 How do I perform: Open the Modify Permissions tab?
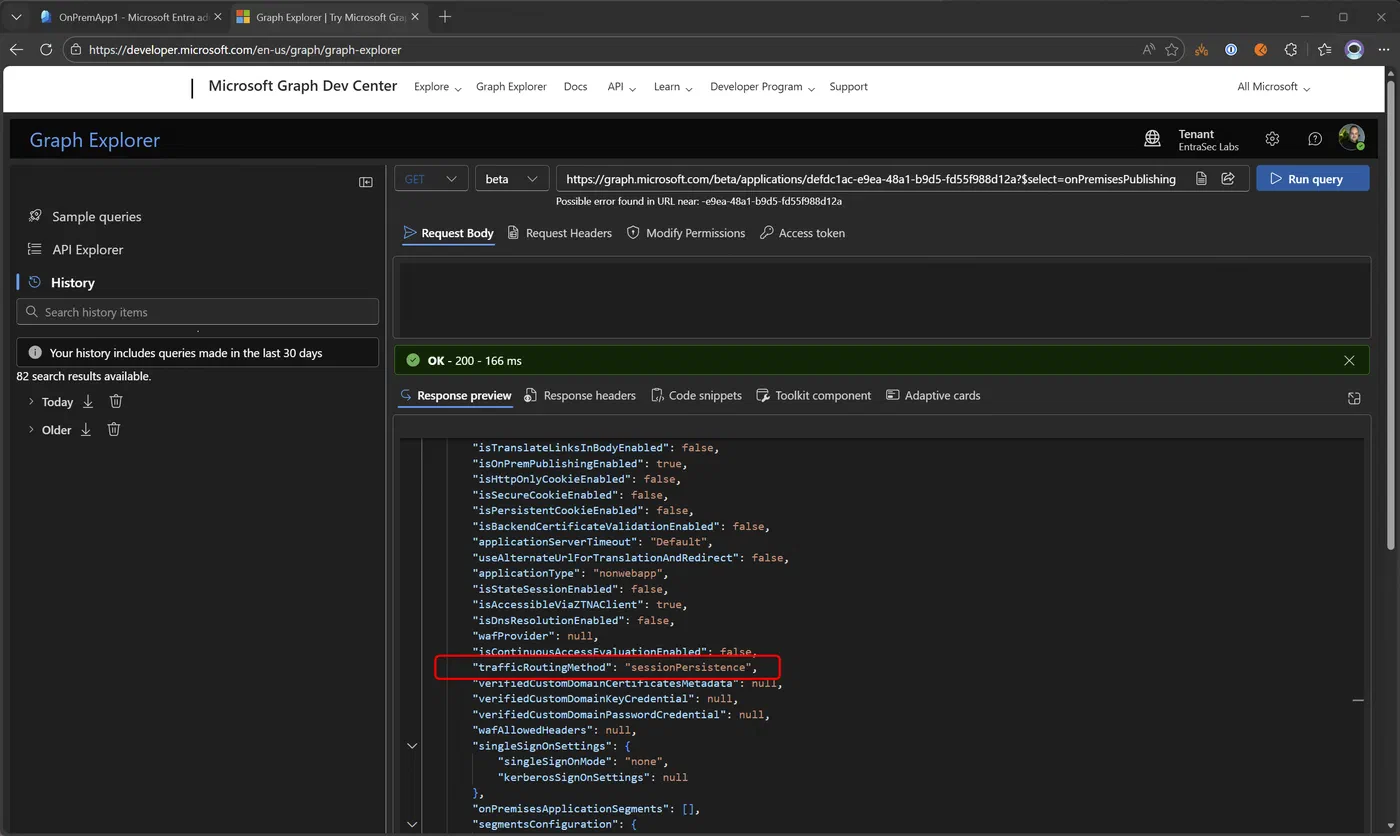[x=686, y=233]
